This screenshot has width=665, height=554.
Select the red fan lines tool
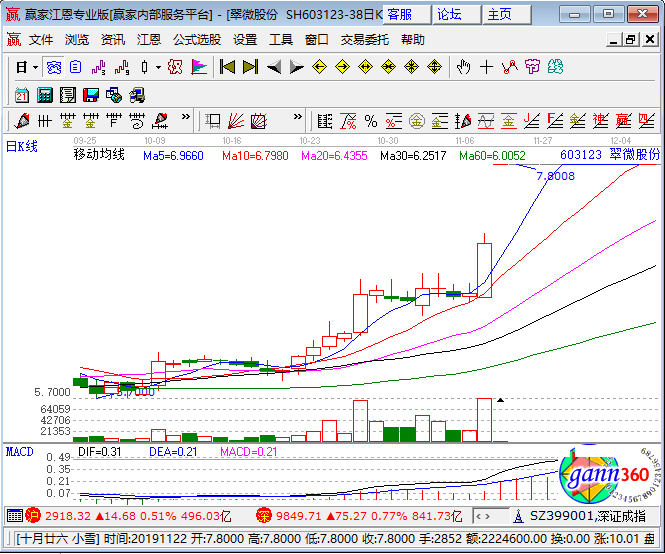[x=236, y=121]
